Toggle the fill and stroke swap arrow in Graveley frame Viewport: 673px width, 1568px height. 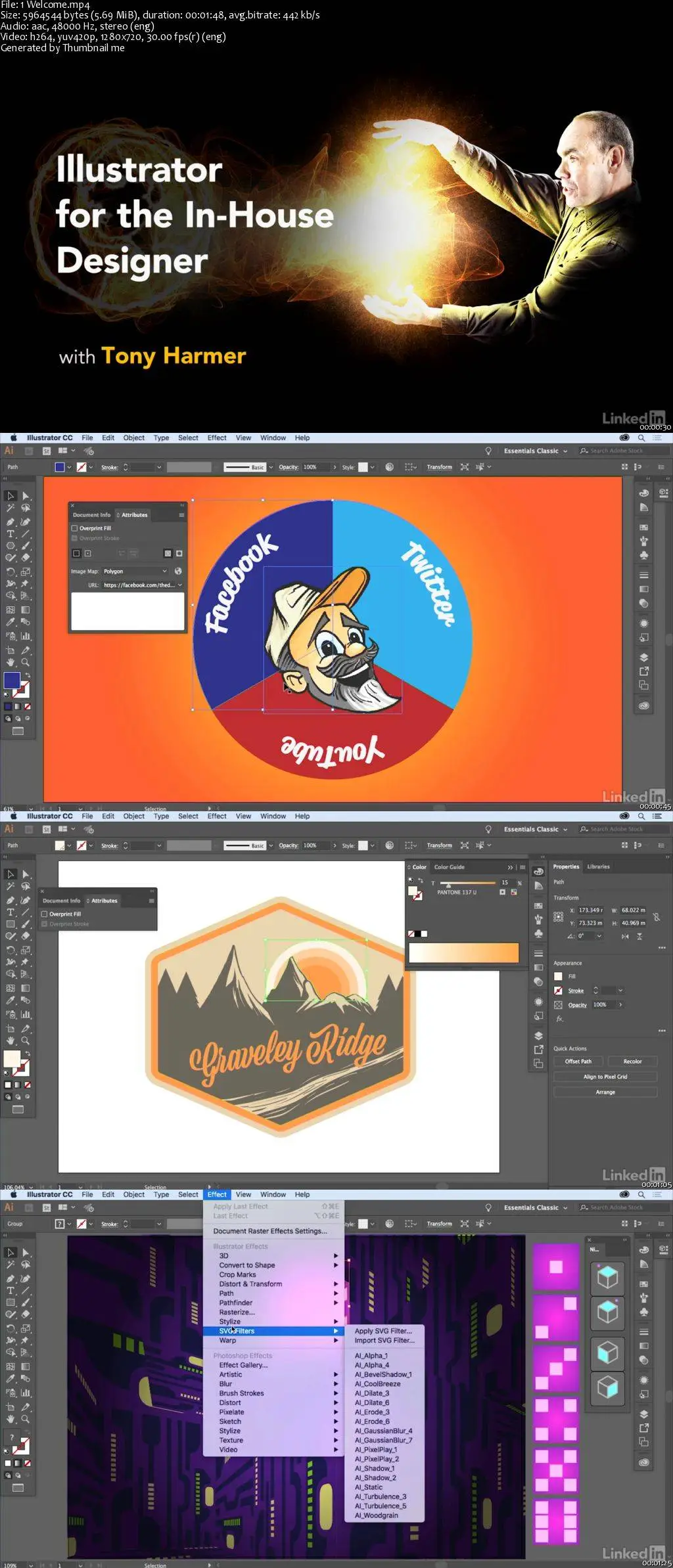28,1054
